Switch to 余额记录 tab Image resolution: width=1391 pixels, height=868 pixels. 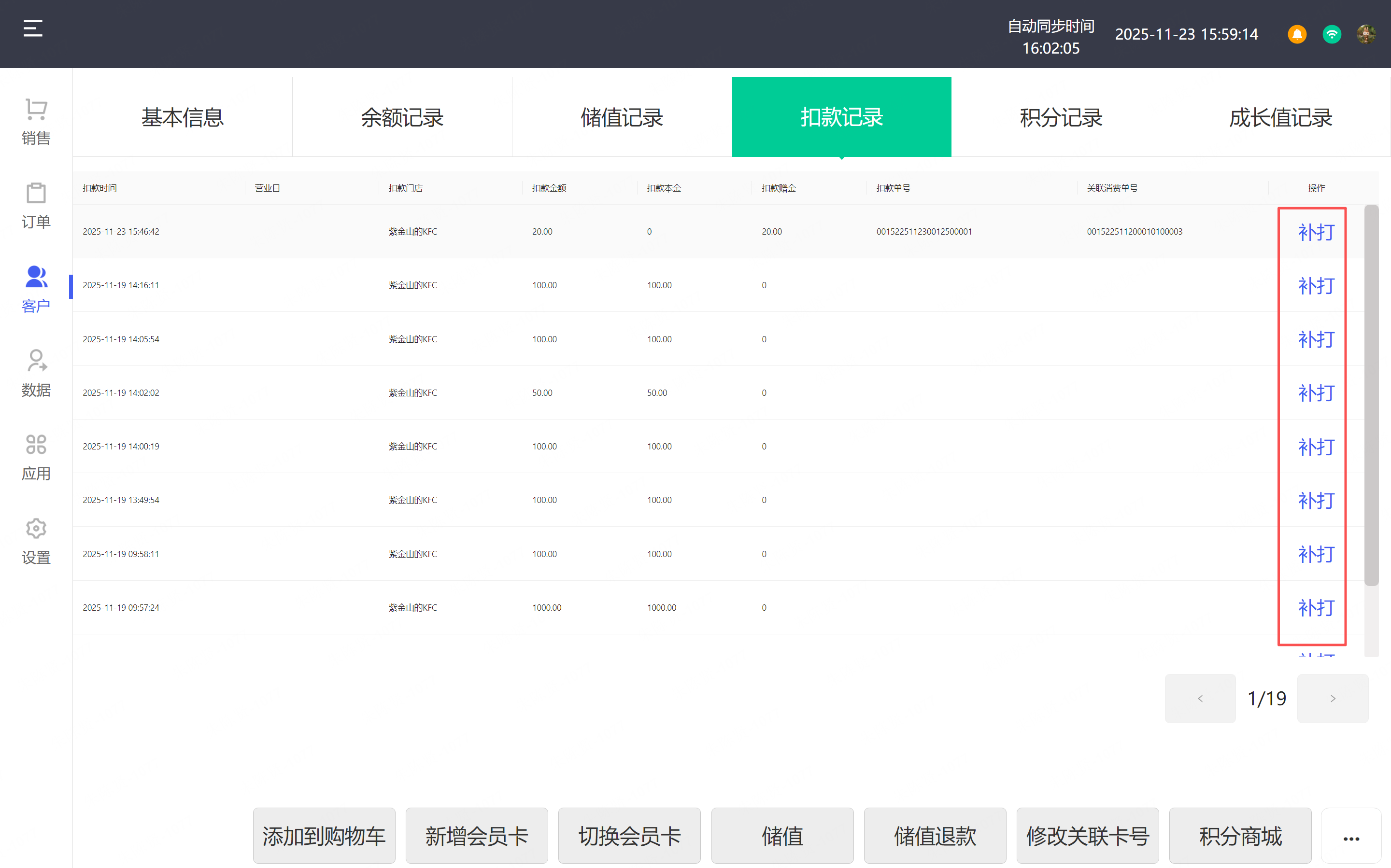402,117
